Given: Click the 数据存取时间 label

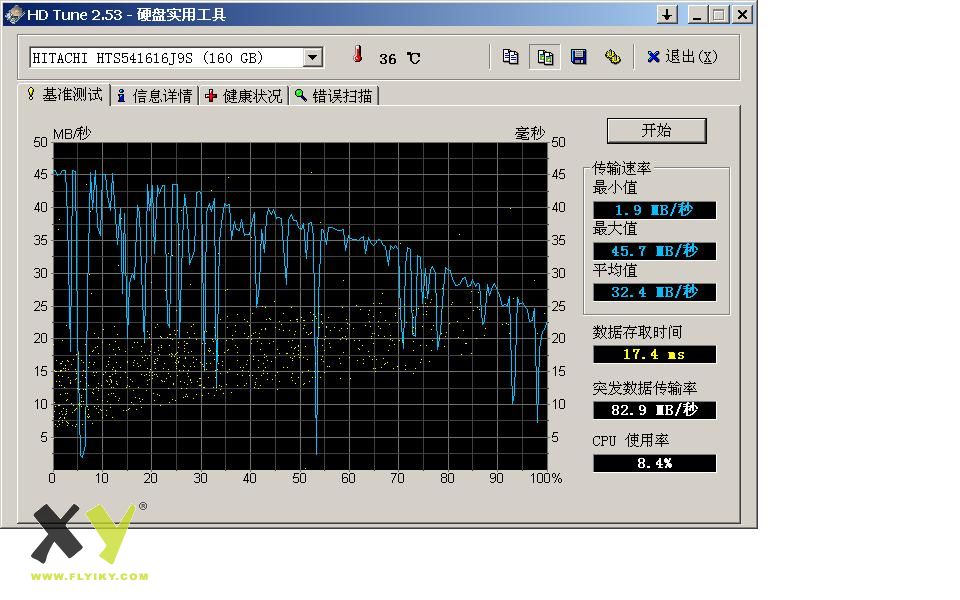Looking at the screenshot, I should (x=637, y=332).
